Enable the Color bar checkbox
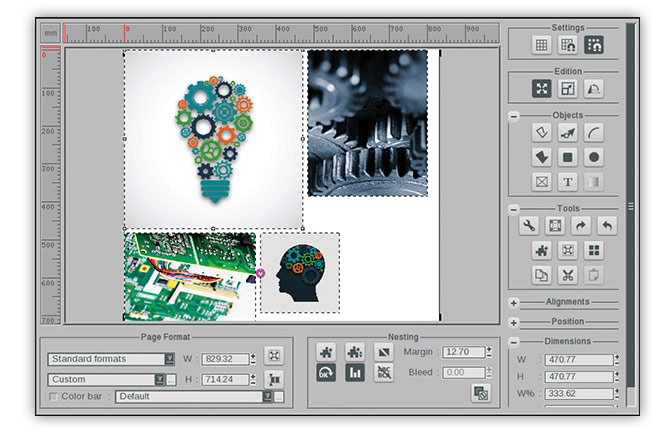Image resolution: width=670 pixels, height=432 pixels. [x=53, y=397]
